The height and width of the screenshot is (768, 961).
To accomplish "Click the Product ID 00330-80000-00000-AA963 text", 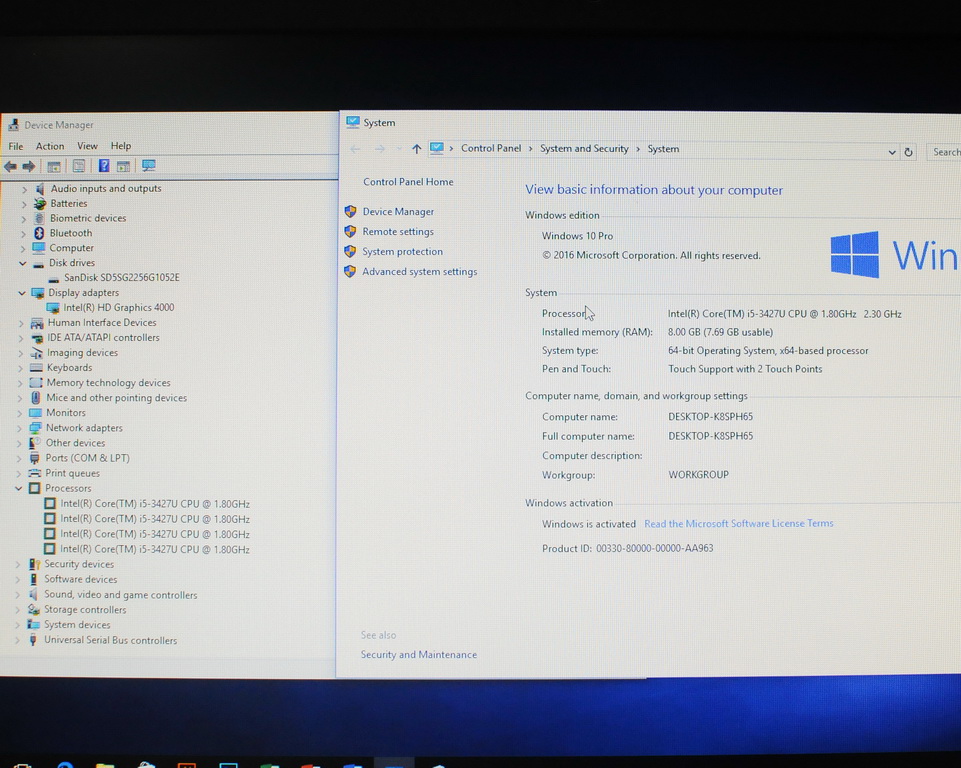I will point(628,549).
